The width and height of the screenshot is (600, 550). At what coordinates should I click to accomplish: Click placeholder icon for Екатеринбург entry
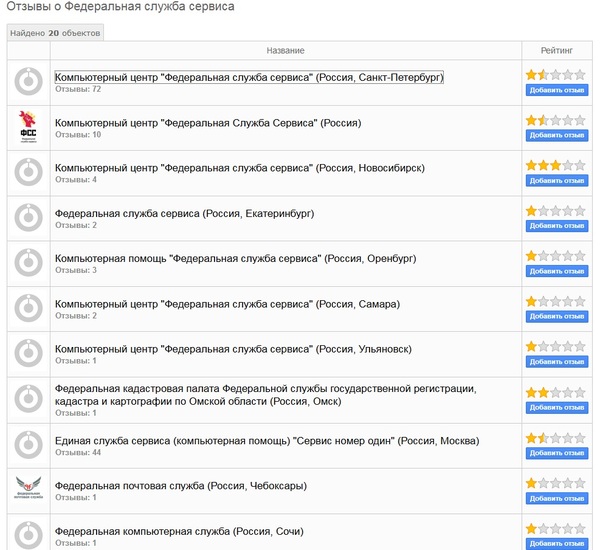(28, 218)
